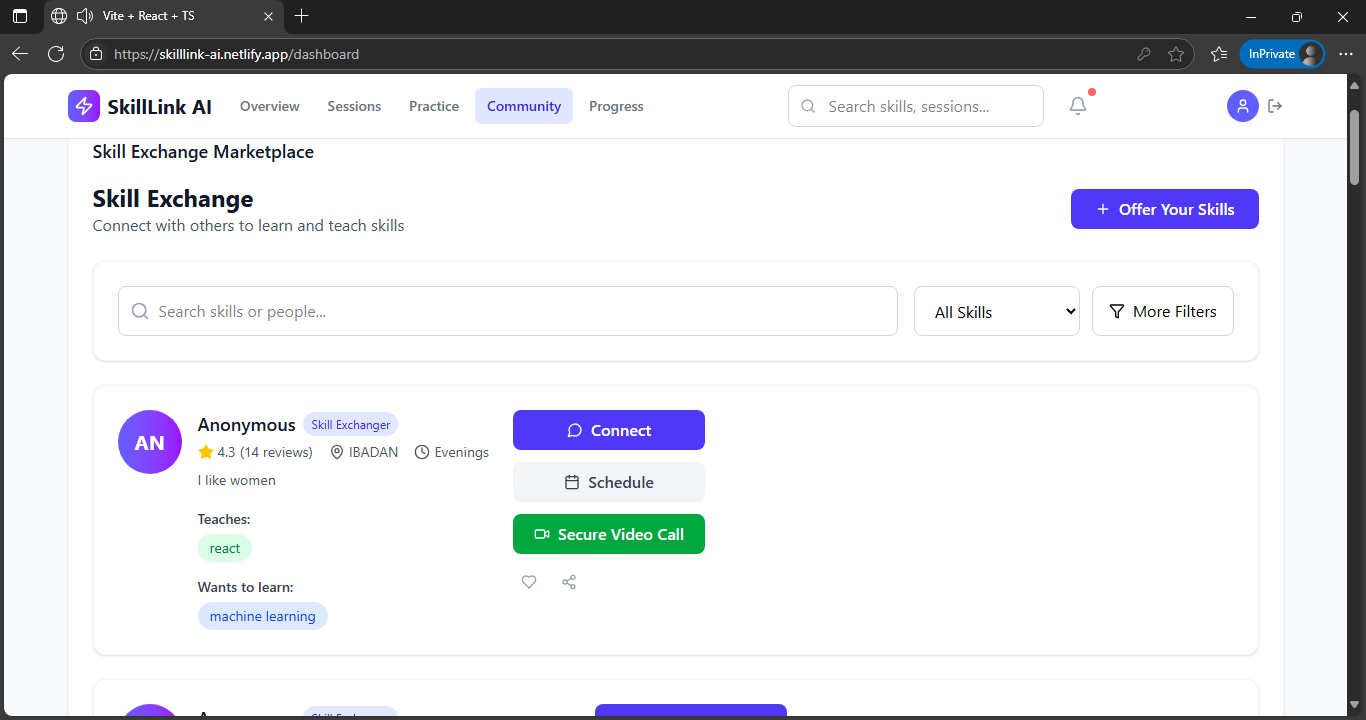Click the 4.3 (14 reviews) rating
The height and width of the screenshot is (720, 1366).
(256, 452)
